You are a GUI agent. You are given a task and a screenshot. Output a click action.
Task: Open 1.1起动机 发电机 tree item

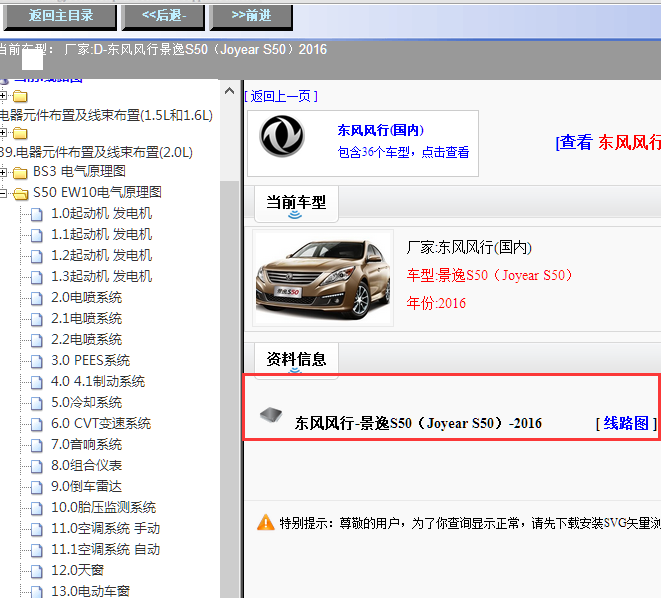tap(102, 234)
